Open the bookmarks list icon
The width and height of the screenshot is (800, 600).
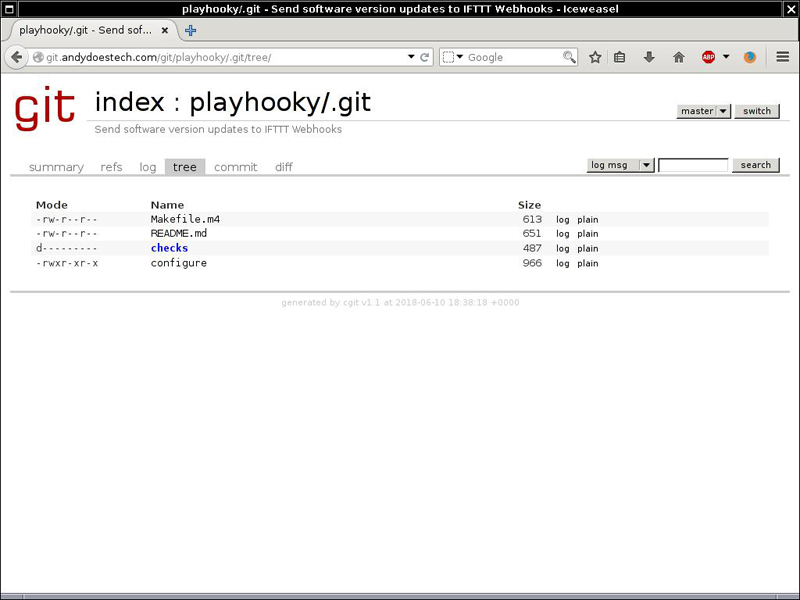click(x=619, y=57)
